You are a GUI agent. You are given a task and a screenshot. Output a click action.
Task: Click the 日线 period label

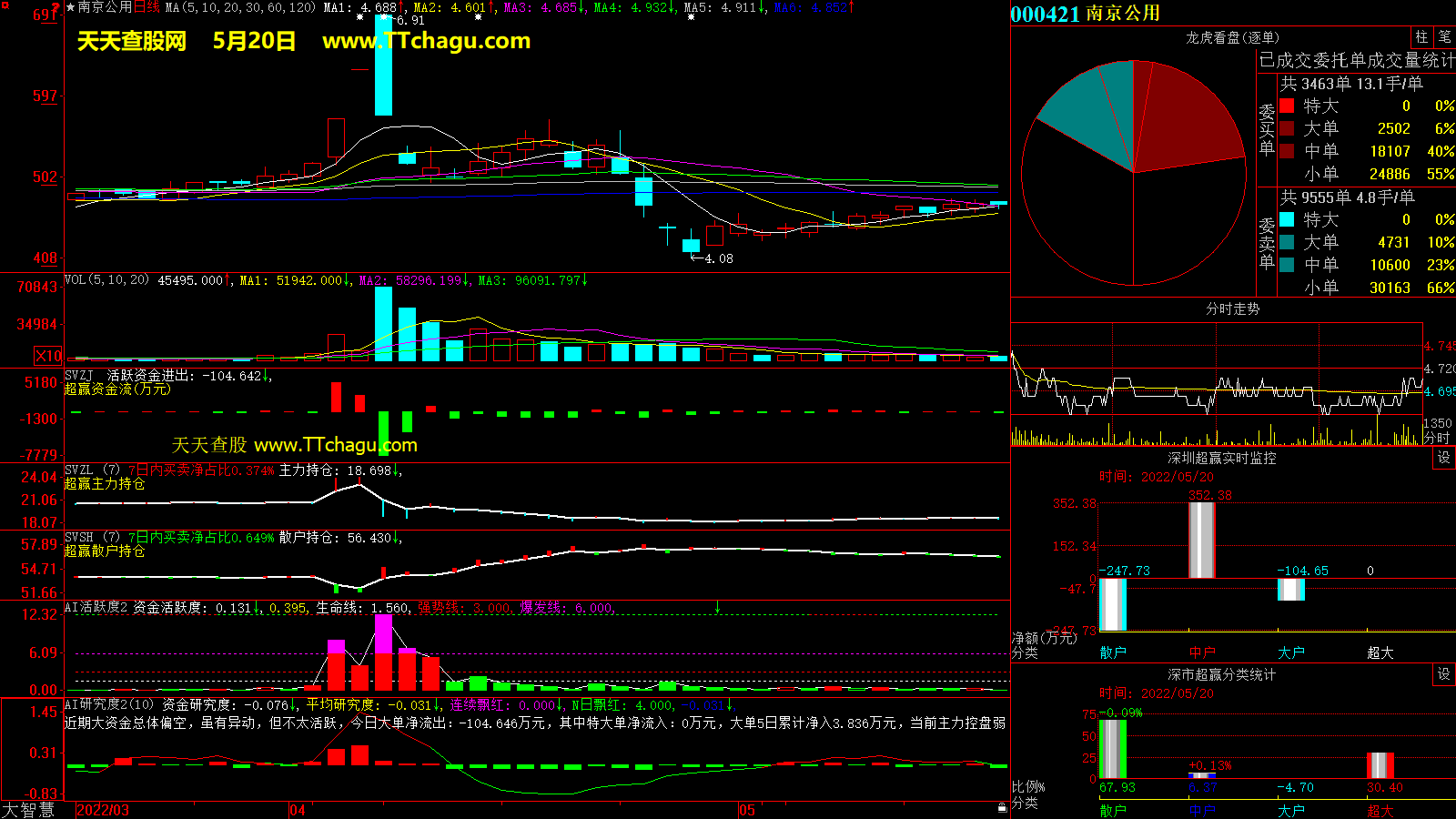pos(147,7)
